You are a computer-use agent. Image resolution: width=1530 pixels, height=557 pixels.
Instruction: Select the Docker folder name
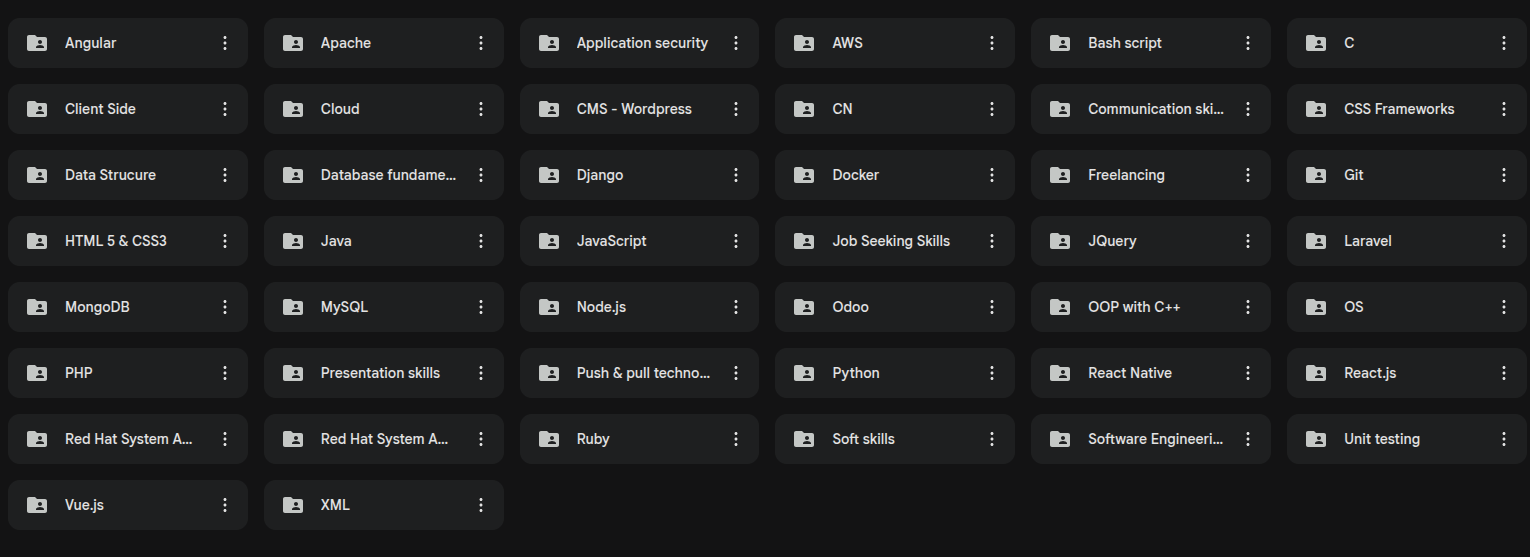[856, 175]
